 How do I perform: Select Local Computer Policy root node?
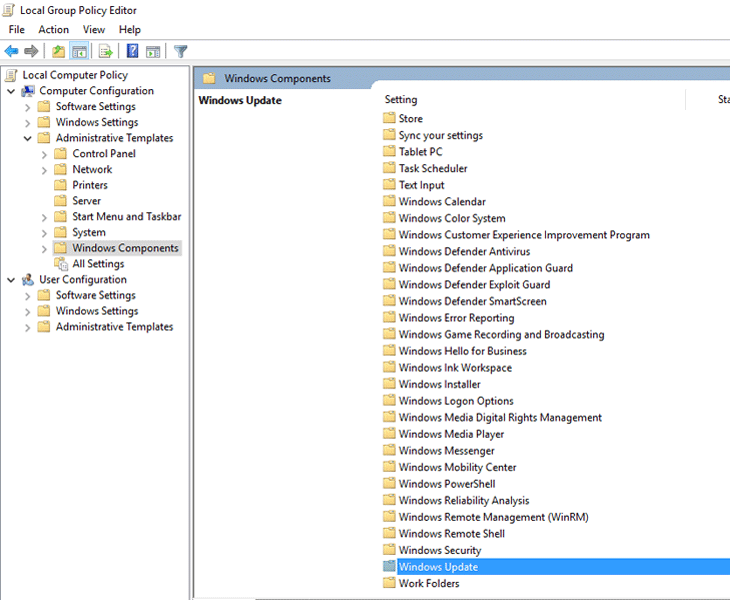pyautogui.click(x=75, y=75)
